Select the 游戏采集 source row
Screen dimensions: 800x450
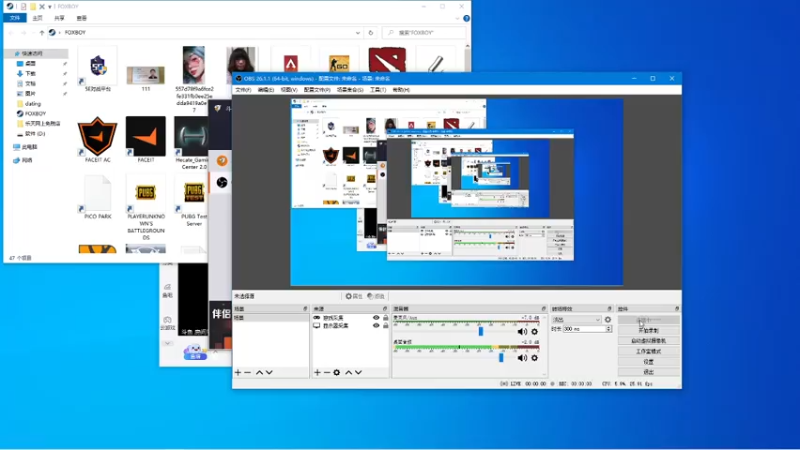point(351,318)
